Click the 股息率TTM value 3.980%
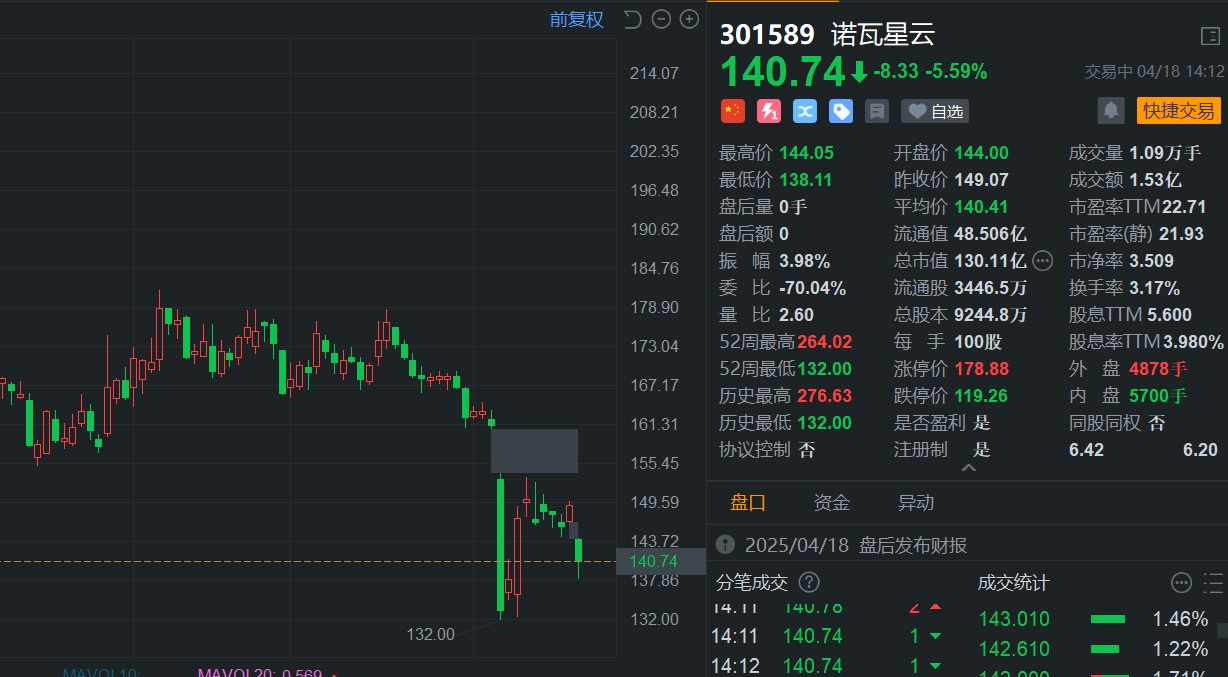 tap(1191, 341)
